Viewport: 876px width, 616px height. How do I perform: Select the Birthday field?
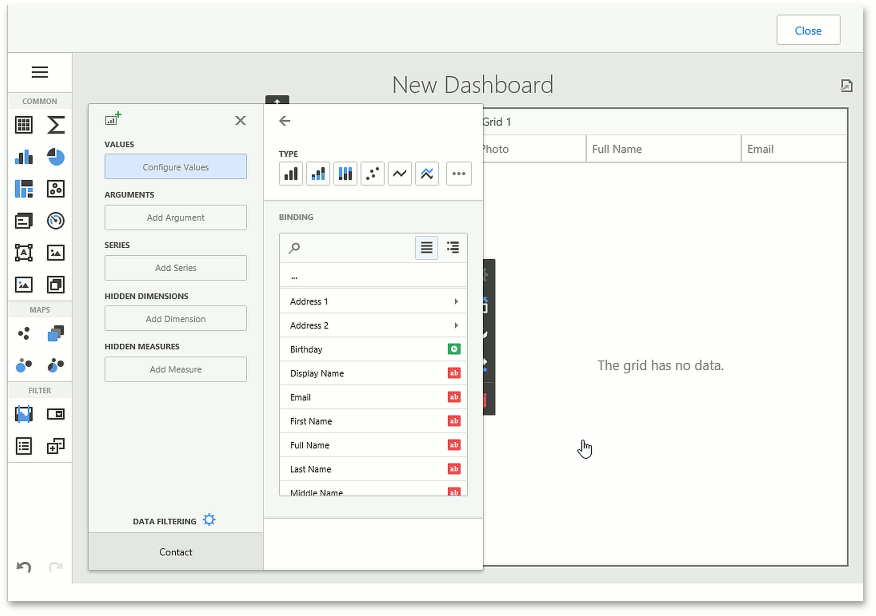click(373, 350)
